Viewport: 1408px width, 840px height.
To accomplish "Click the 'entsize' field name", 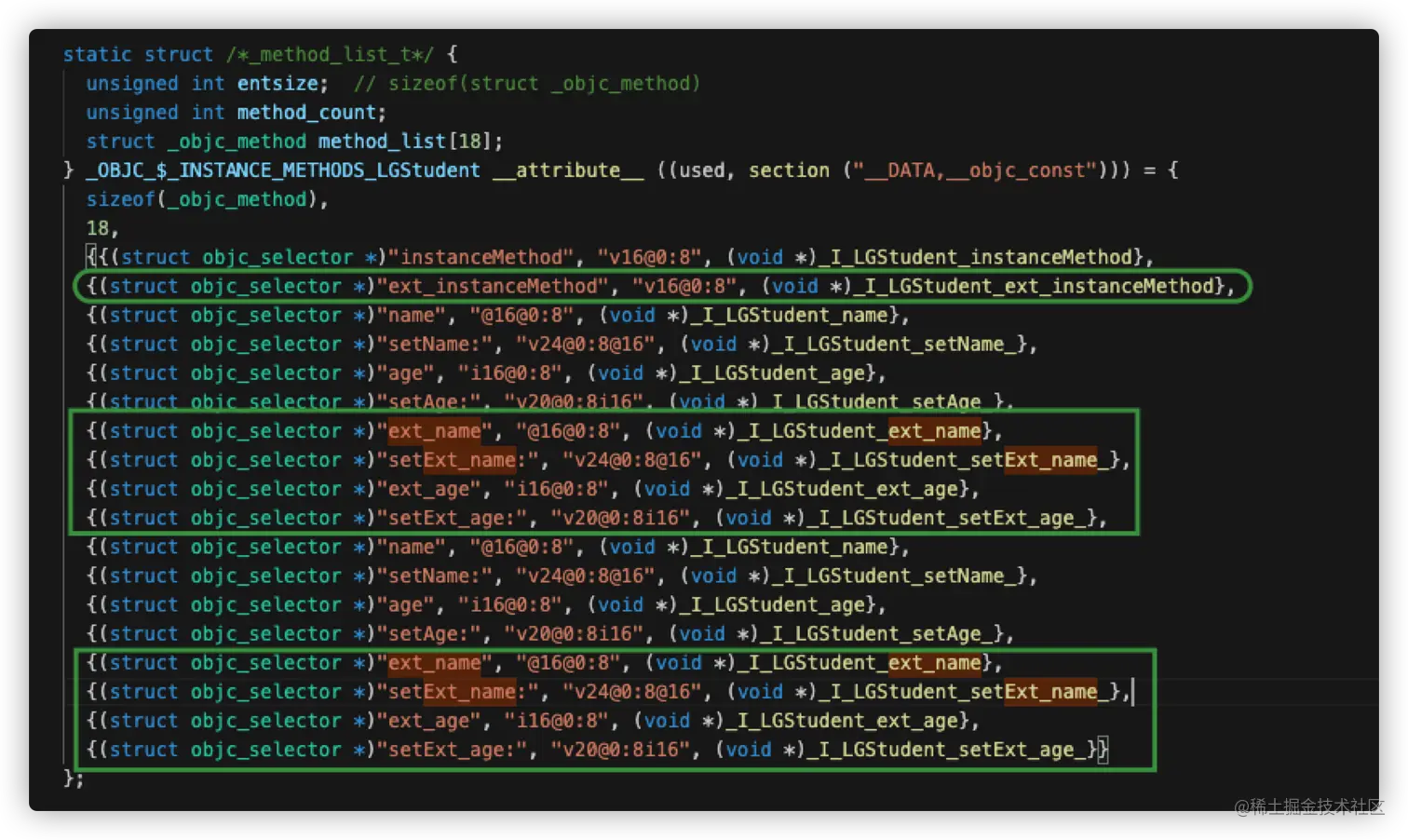I will (278, 84).
